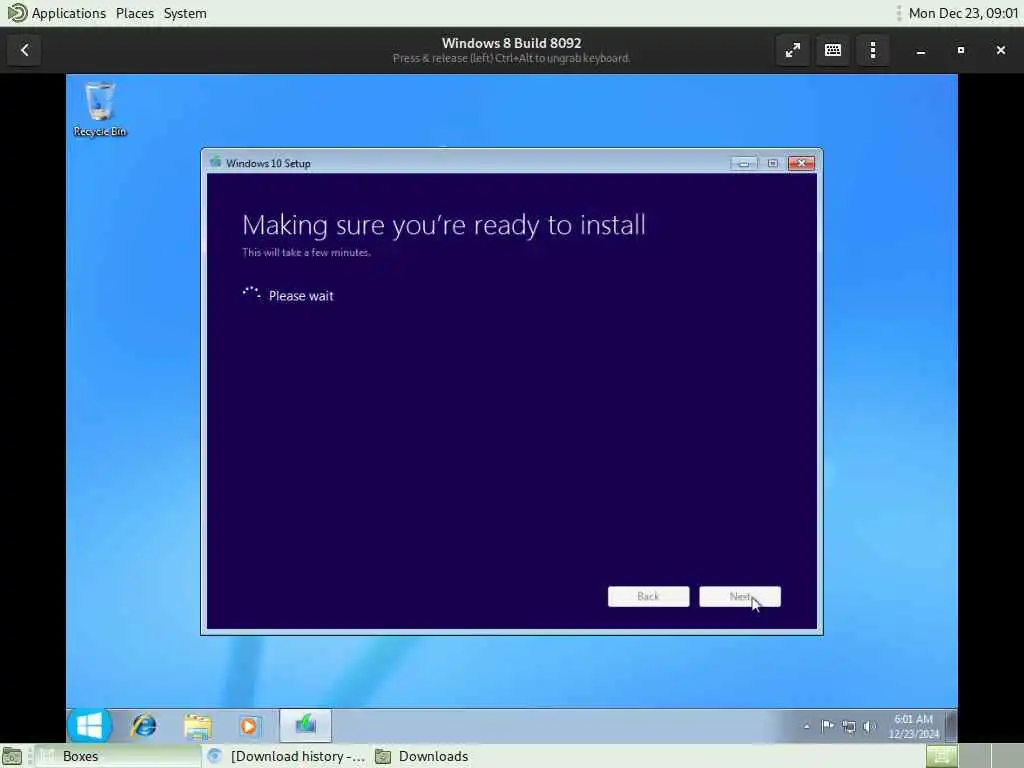Click 'Making sure you're ready to install' heading
Image resolution: width=1024 pixels, height=768 pixels.
coord(444,225)
